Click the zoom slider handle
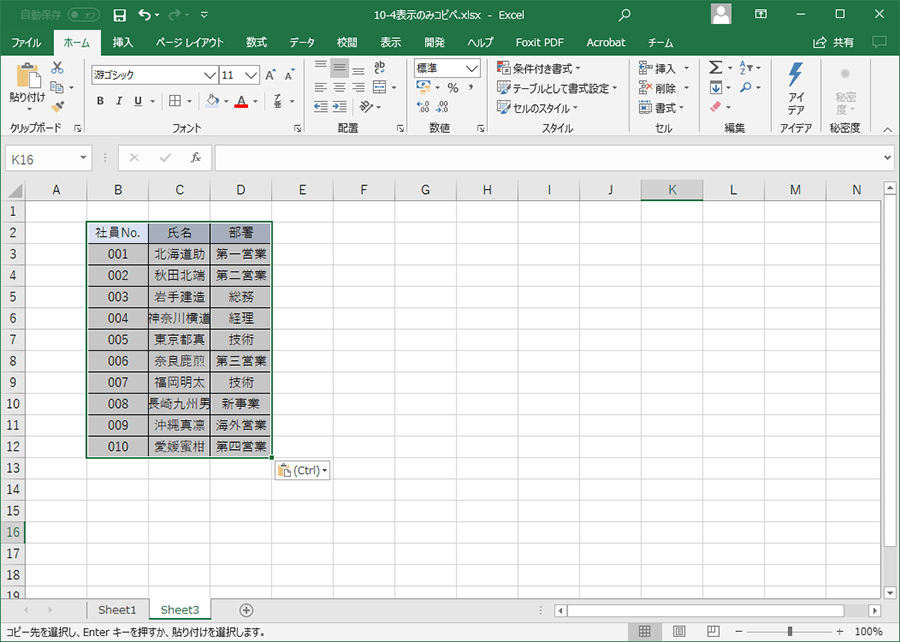The width and height of the screenshot is (900, 642). tap(790, 632)
